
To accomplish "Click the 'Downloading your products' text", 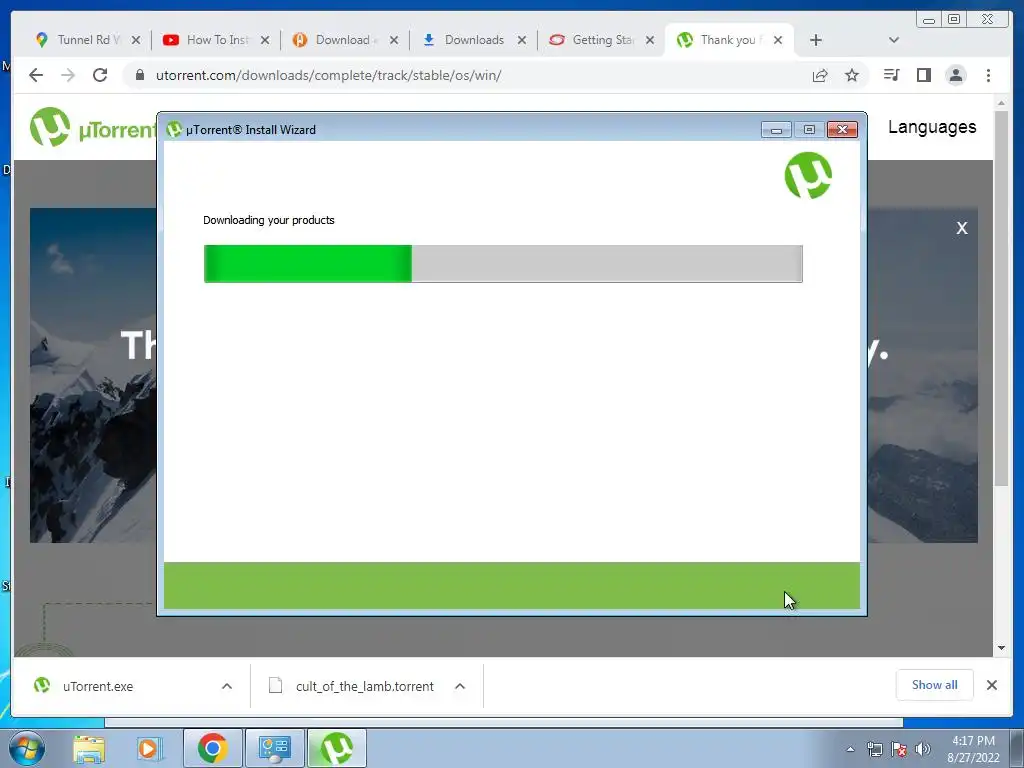I will click(268, 220).
